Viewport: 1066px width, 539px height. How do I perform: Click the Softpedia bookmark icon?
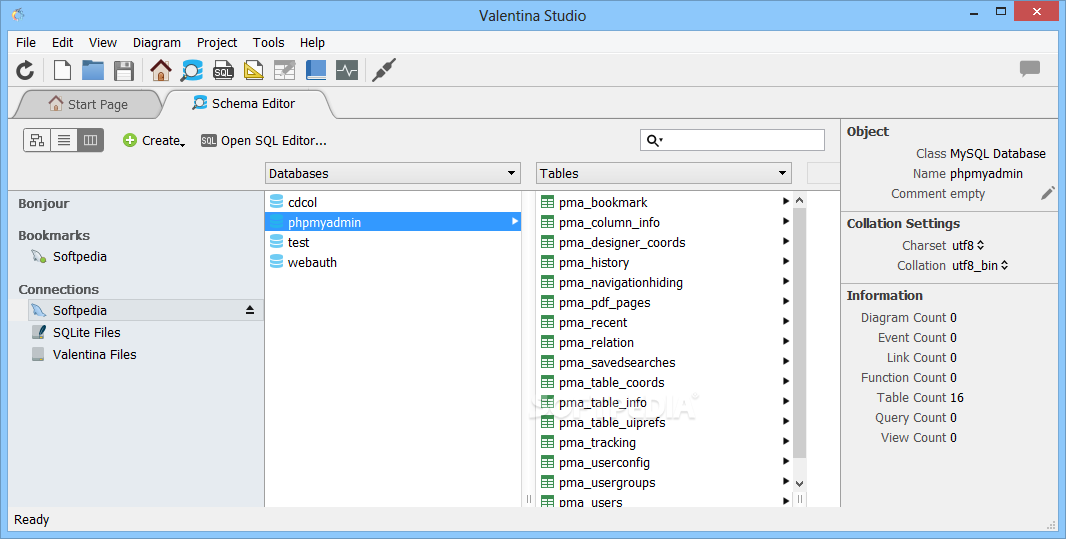[x=39, y=256]
